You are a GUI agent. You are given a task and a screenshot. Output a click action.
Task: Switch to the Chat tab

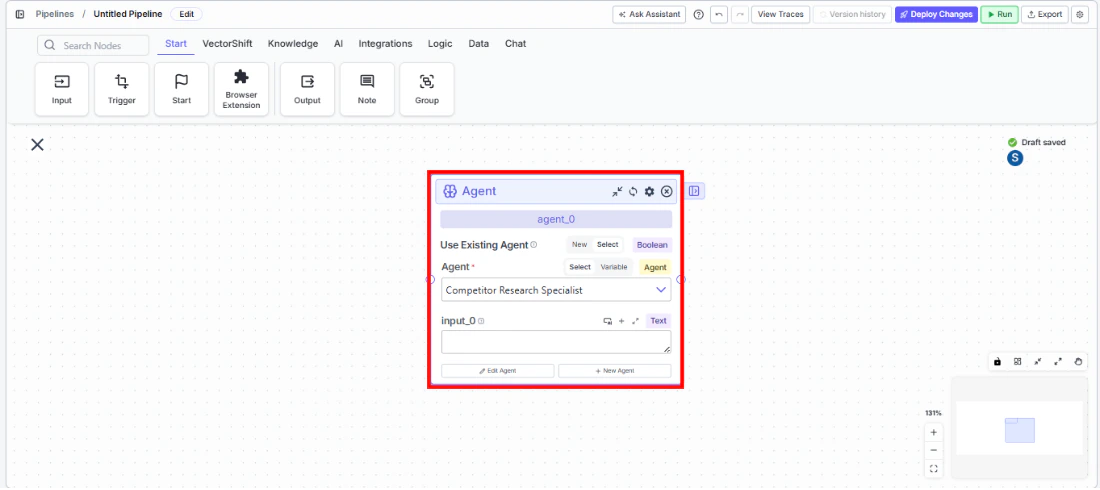[516, 44]
